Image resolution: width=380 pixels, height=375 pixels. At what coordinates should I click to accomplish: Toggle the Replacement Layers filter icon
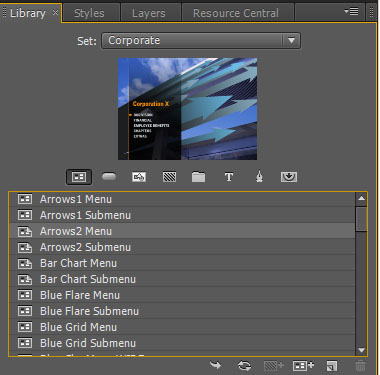[x=139, y=177]
